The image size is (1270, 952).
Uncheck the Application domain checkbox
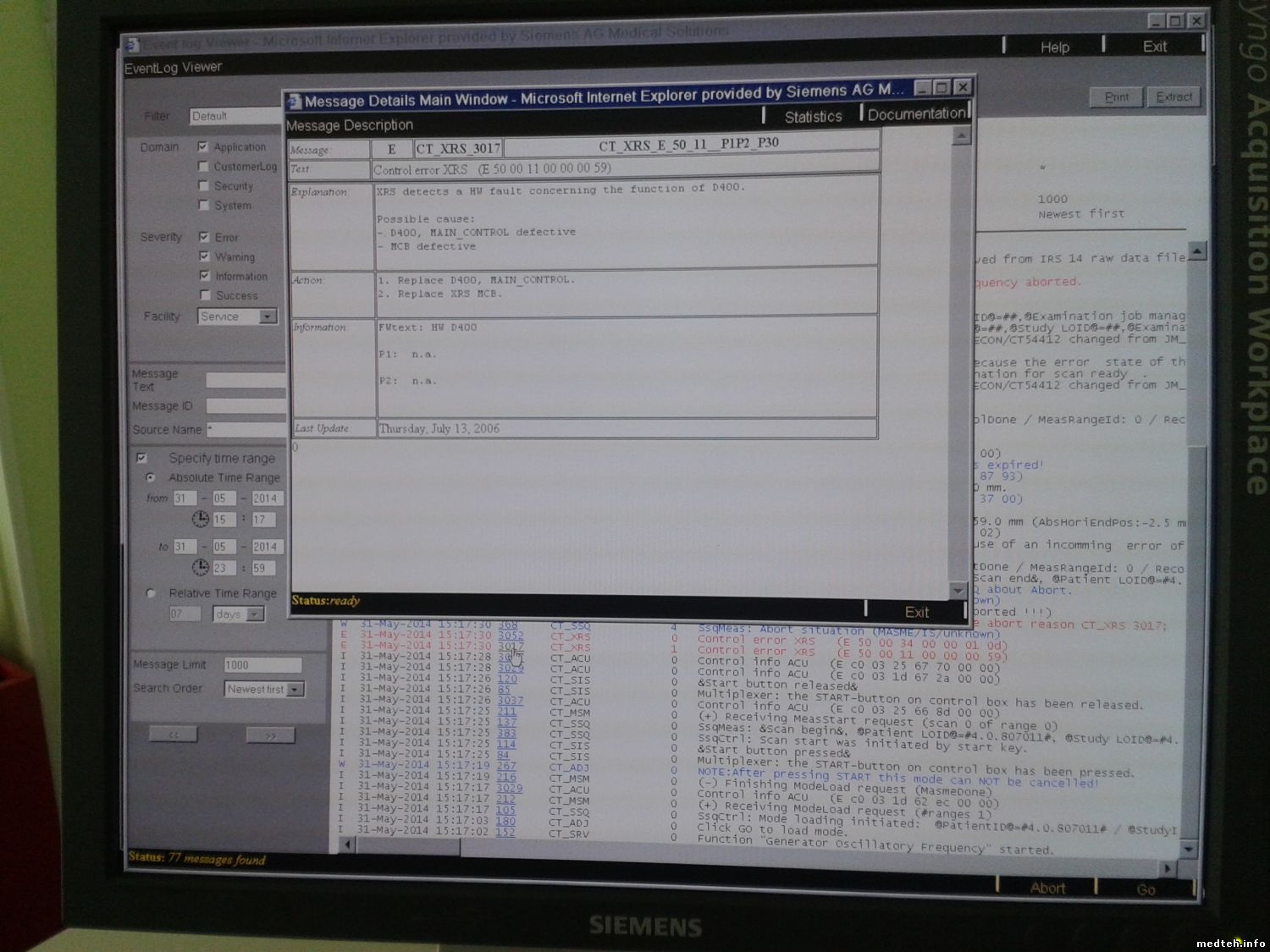point(203,146)
